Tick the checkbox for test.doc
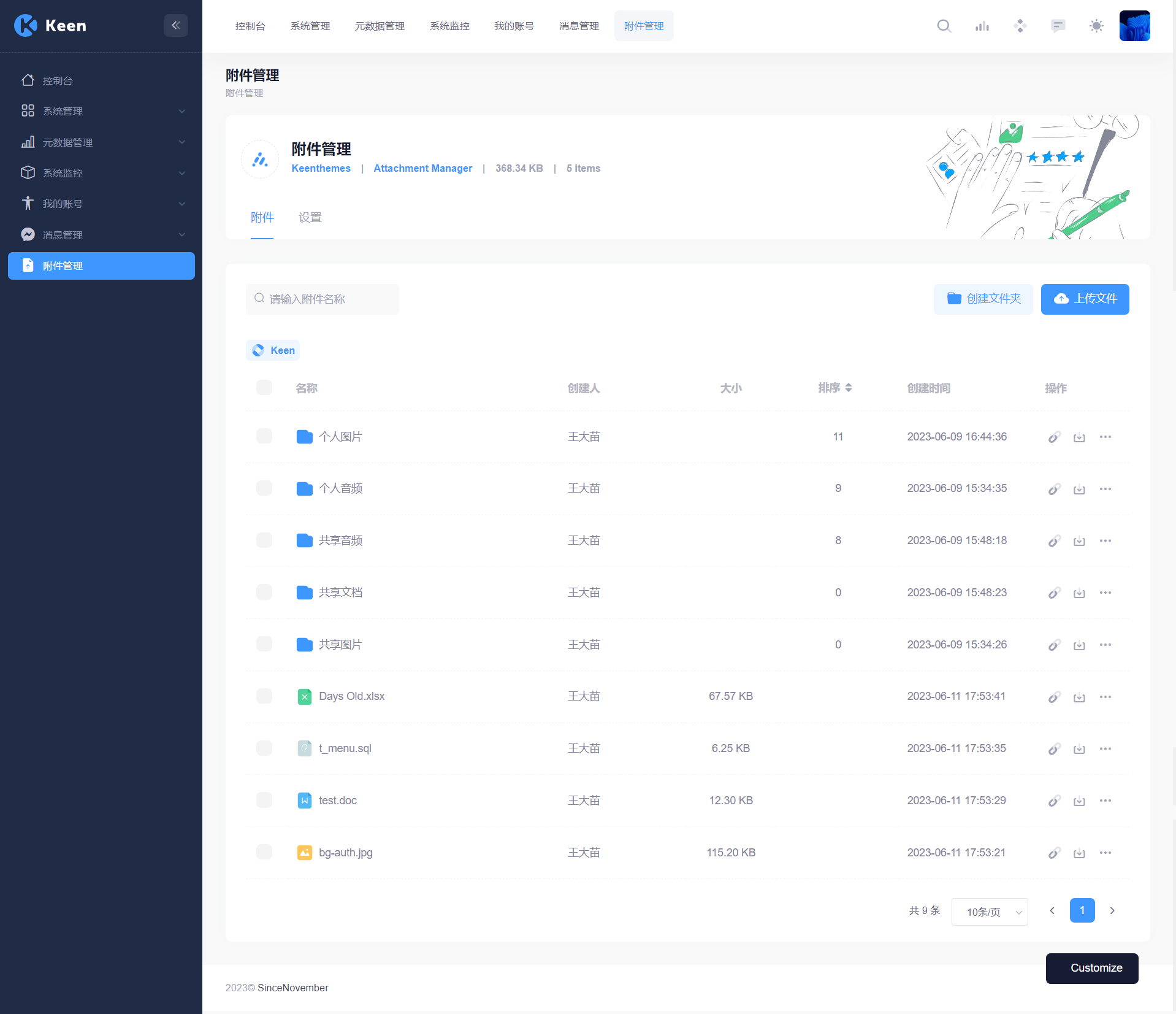Image resolution: width=1176 pixels, height=1014 pixels. (264, 800)
